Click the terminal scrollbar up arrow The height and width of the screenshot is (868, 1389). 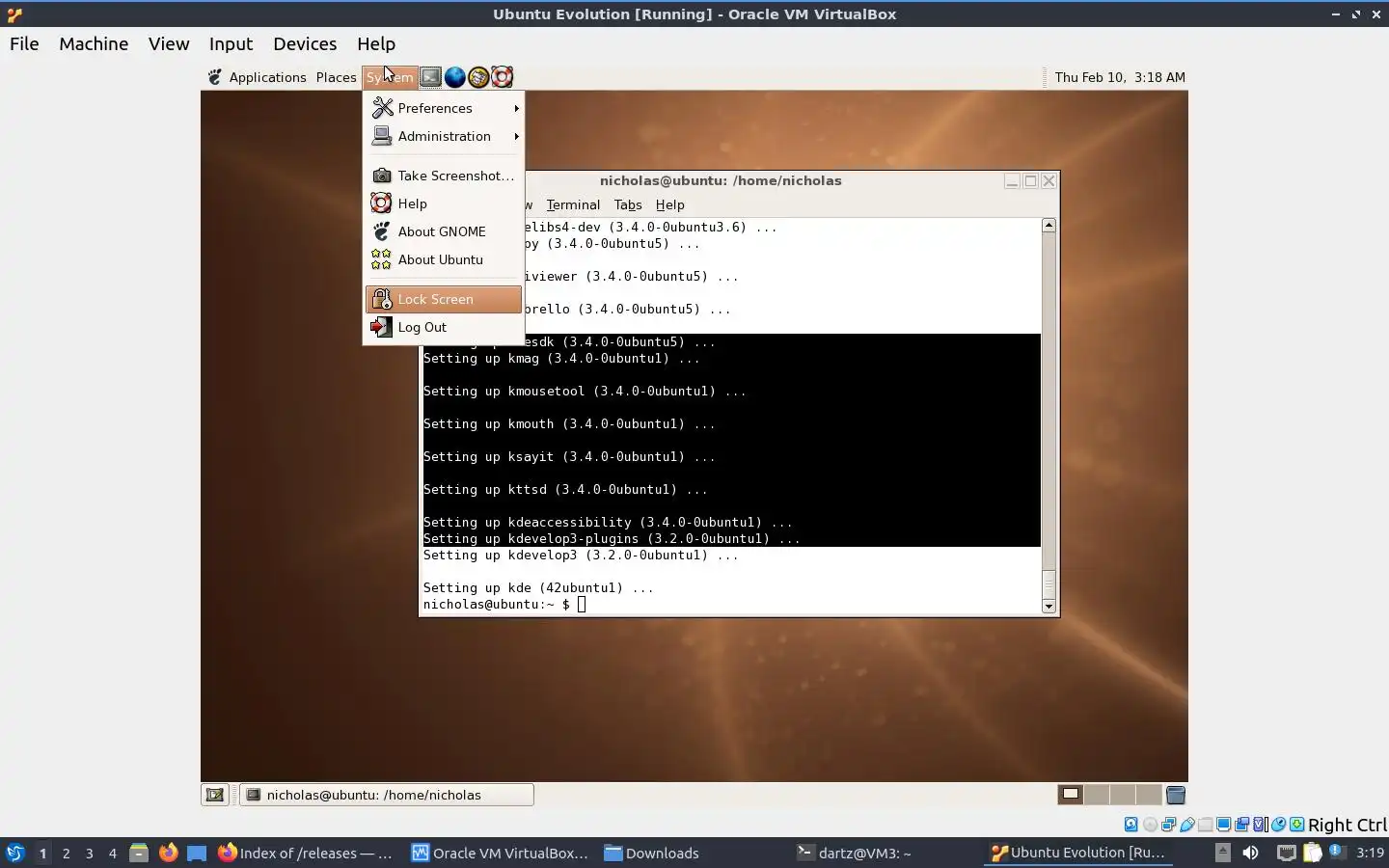click(1049, 225)
